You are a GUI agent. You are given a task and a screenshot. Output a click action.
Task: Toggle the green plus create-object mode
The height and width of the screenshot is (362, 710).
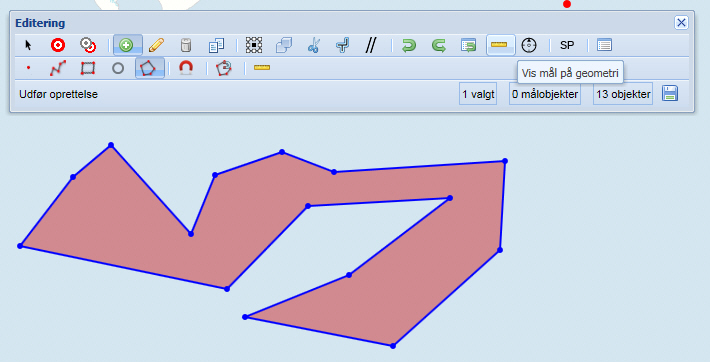[x=127, y=45]
